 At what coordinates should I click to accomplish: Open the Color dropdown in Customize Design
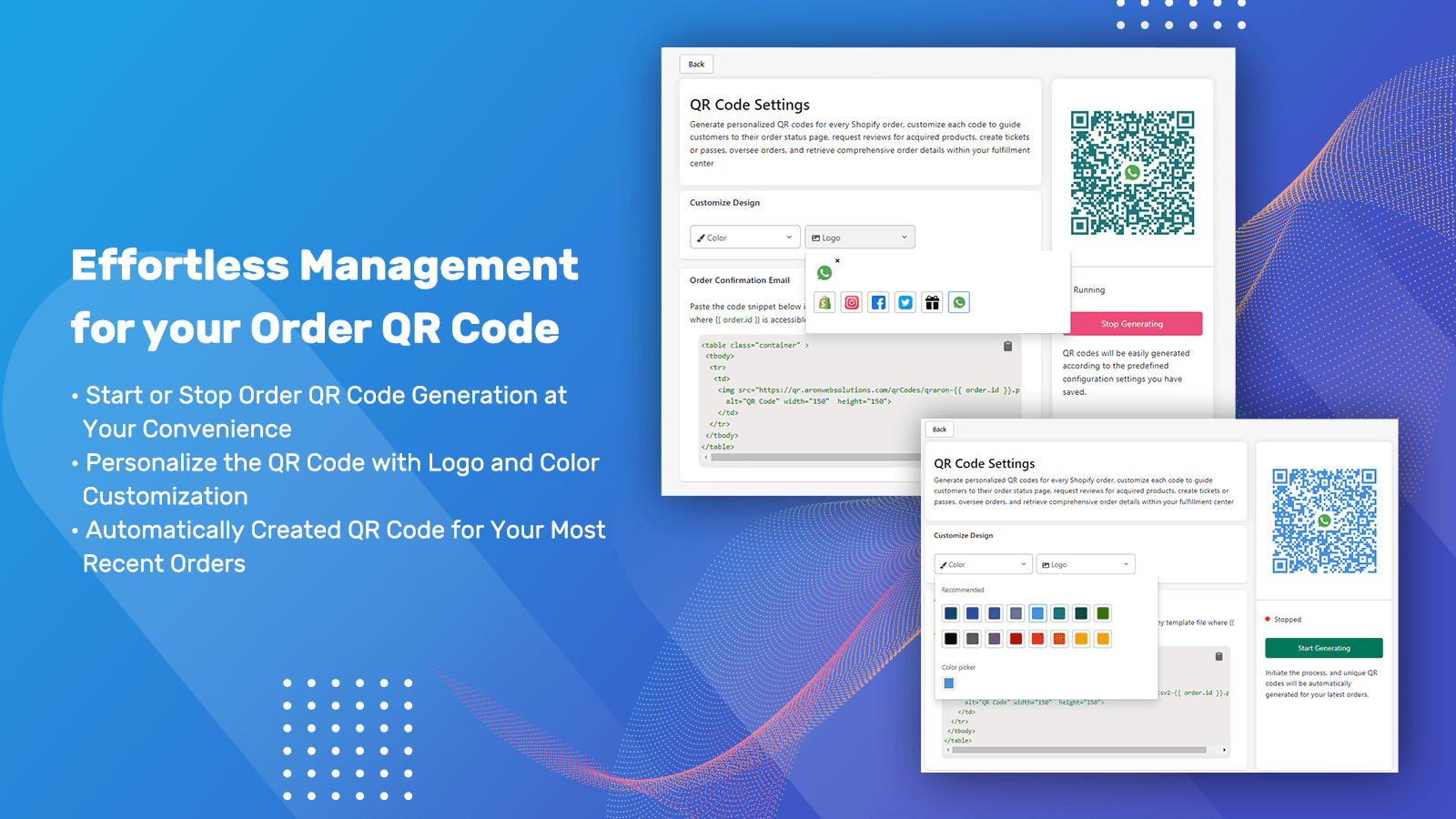click(x=744, y=237)
